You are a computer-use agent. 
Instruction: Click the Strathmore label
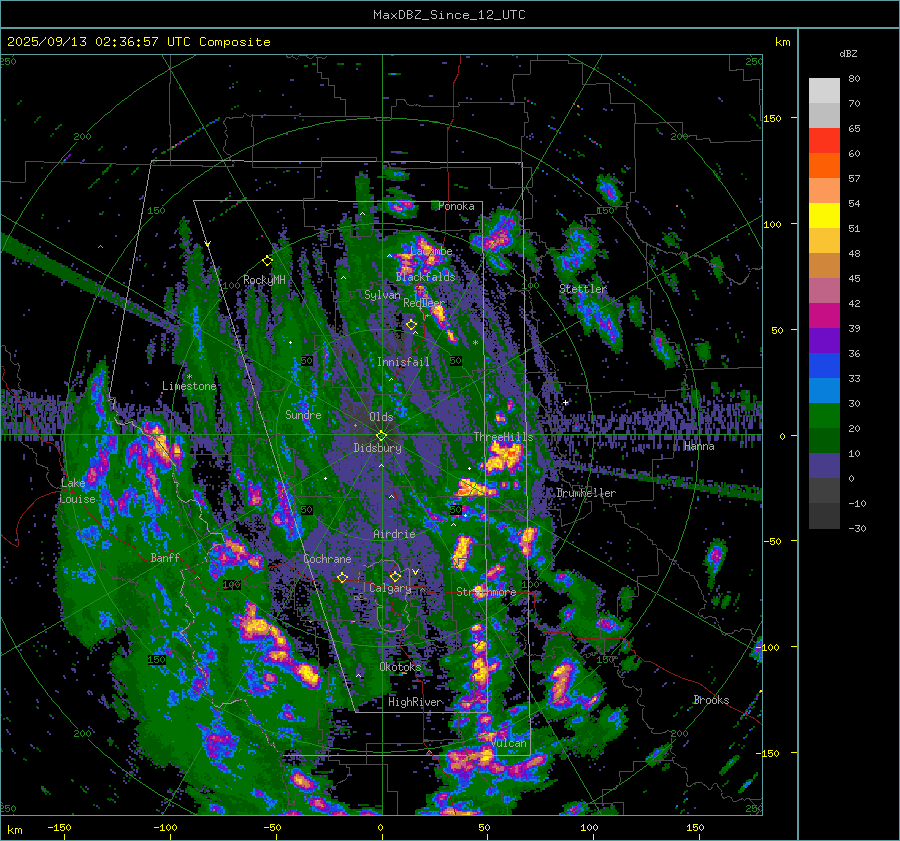(486, 592)
